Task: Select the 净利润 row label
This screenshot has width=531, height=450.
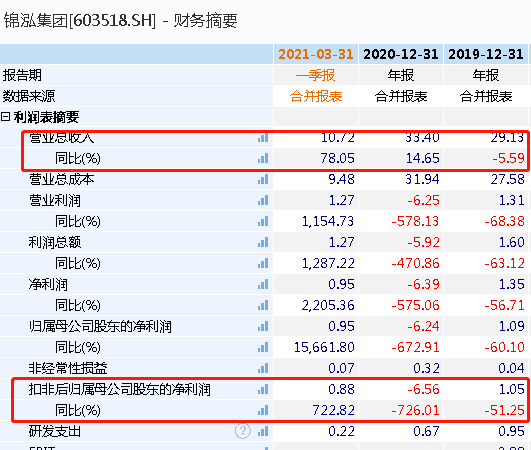Action: pos(48,284)
